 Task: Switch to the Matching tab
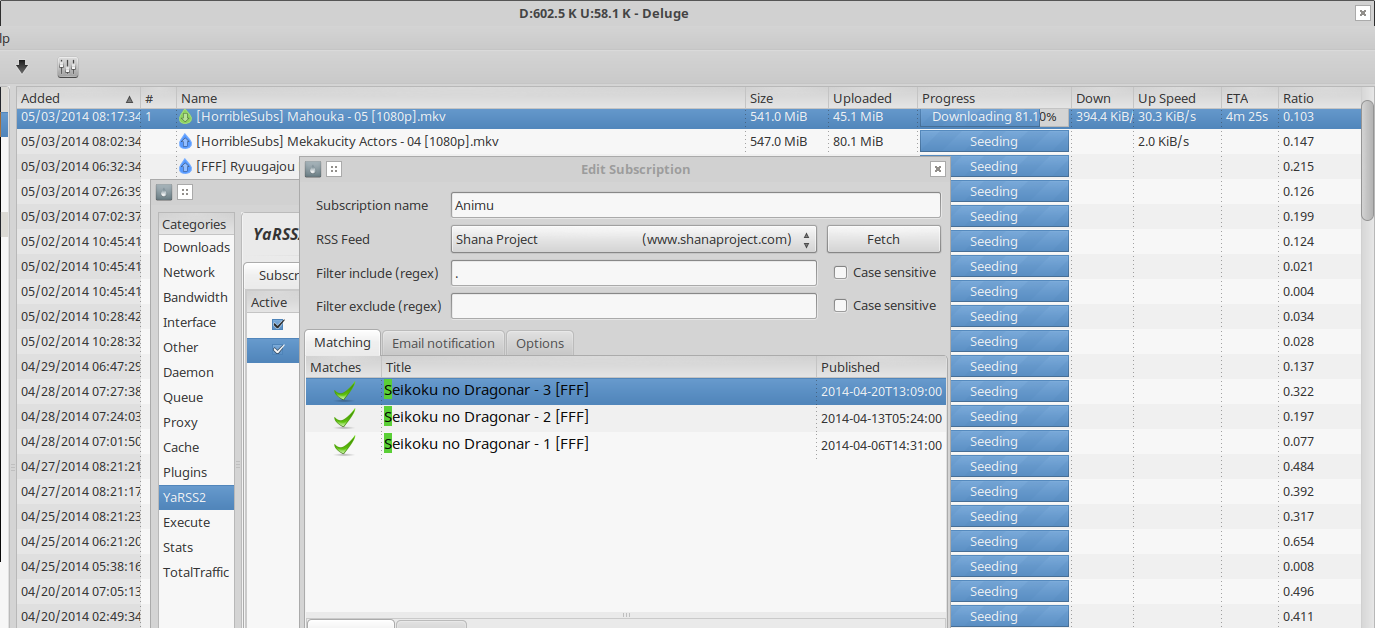(x=342, y=343)
